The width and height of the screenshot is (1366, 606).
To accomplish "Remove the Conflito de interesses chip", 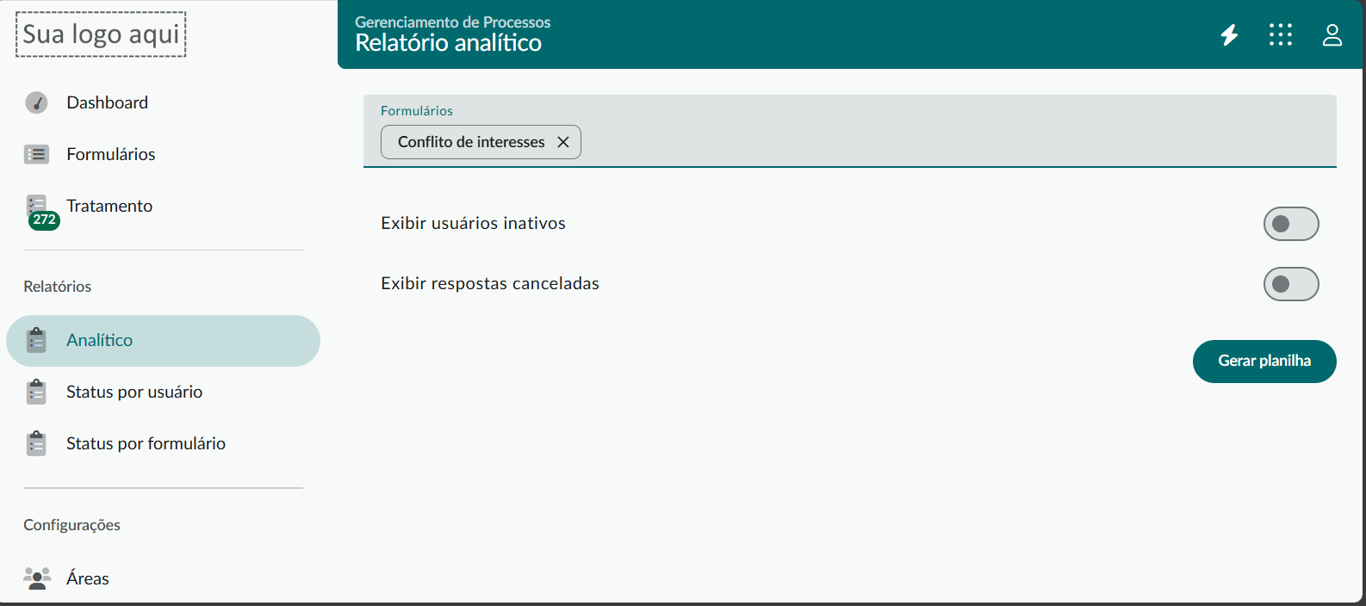I will click(563, 142).
